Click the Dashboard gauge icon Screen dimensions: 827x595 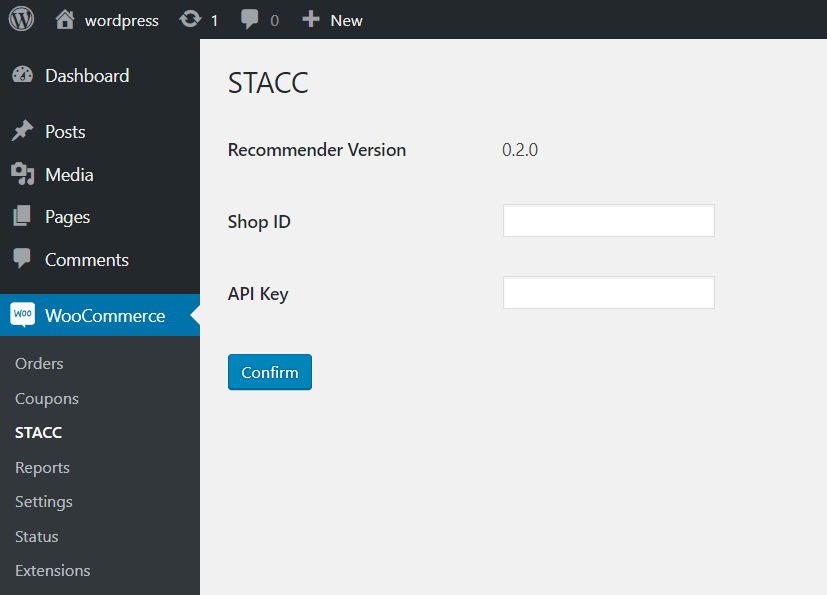23,75
